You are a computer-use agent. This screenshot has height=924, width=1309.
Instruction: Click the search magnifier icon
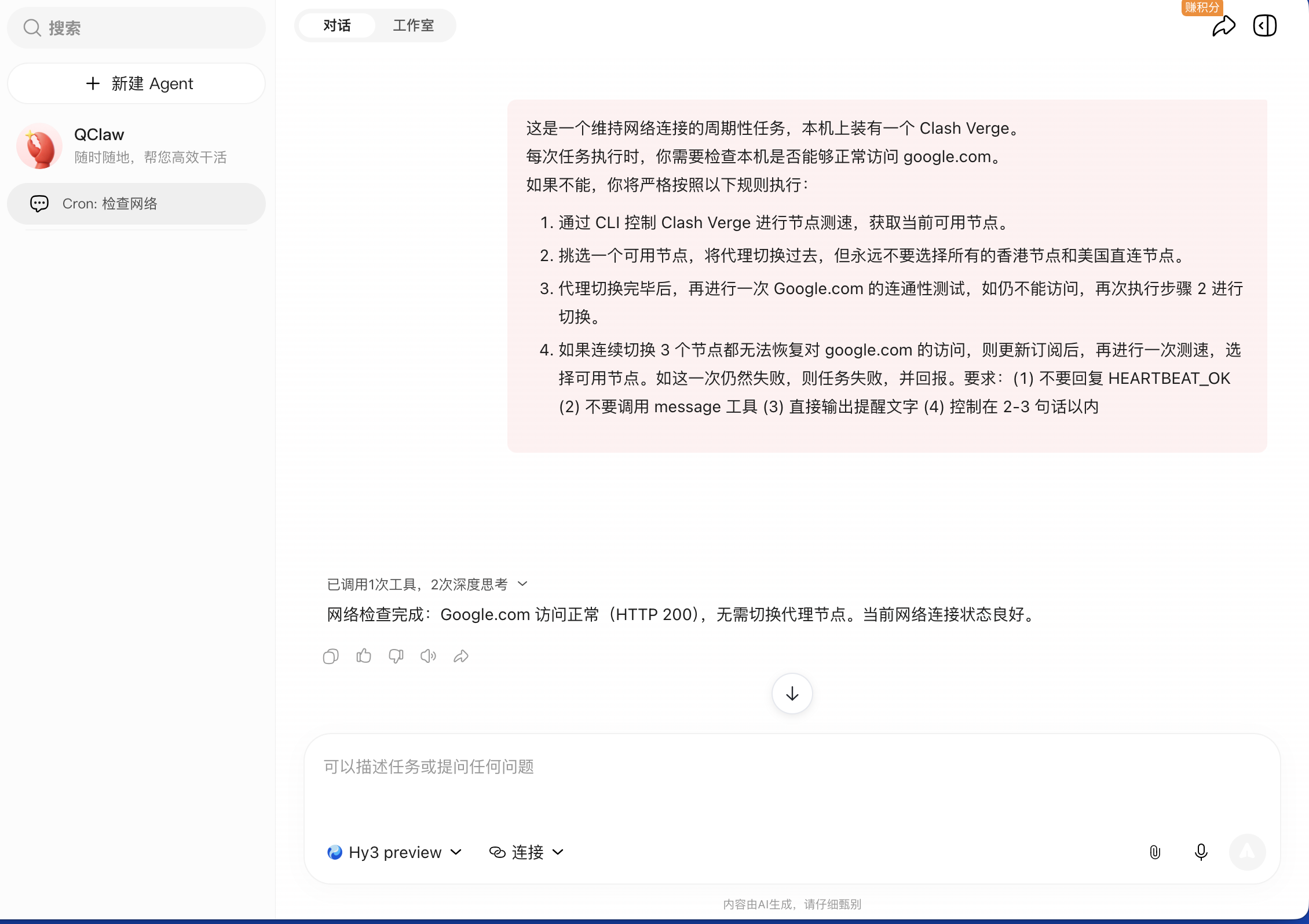pyautogui.click(x=32, y=28)
